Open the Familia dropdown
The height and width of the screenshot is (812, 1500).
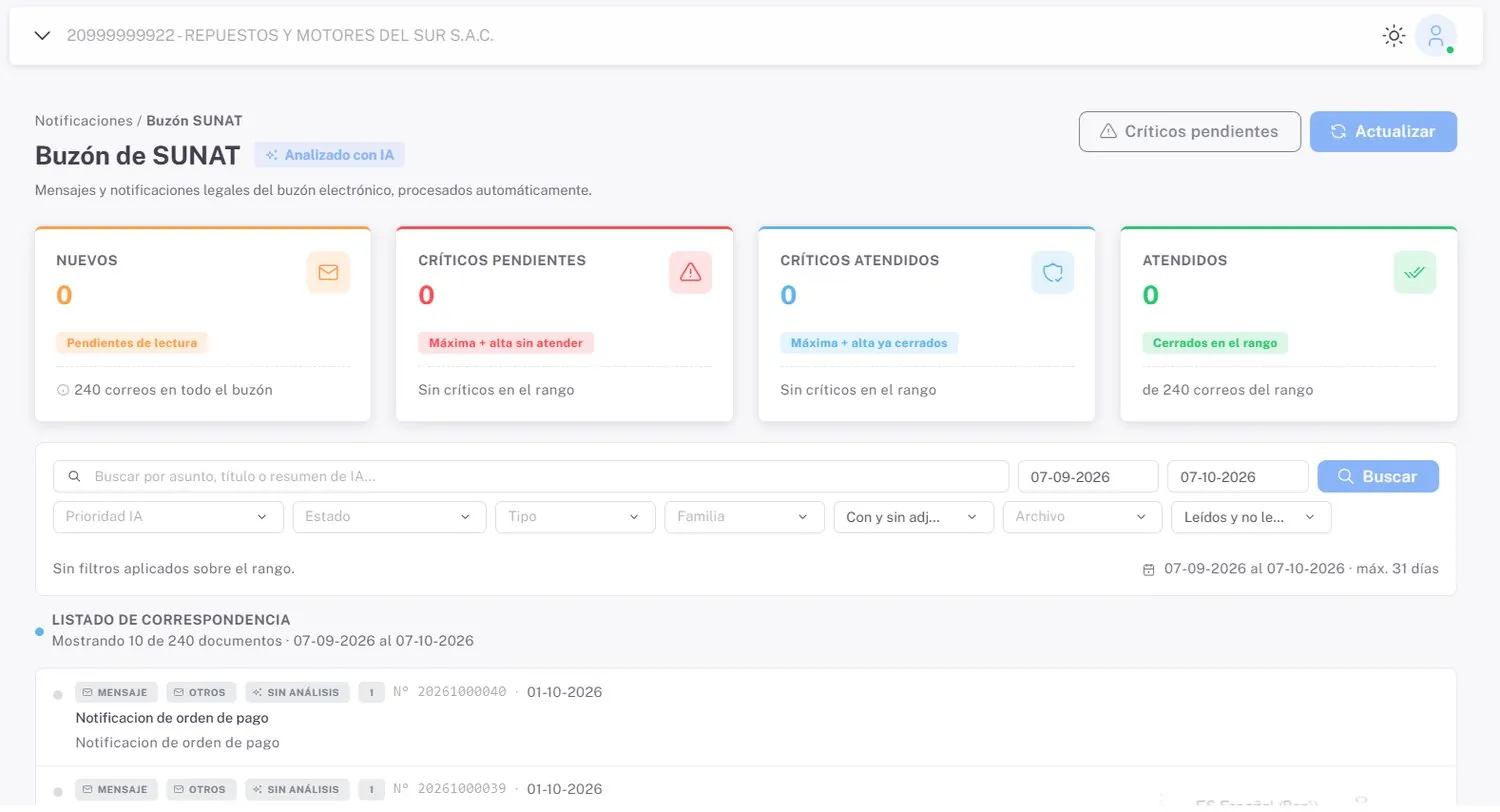click(x=744, y=517)
